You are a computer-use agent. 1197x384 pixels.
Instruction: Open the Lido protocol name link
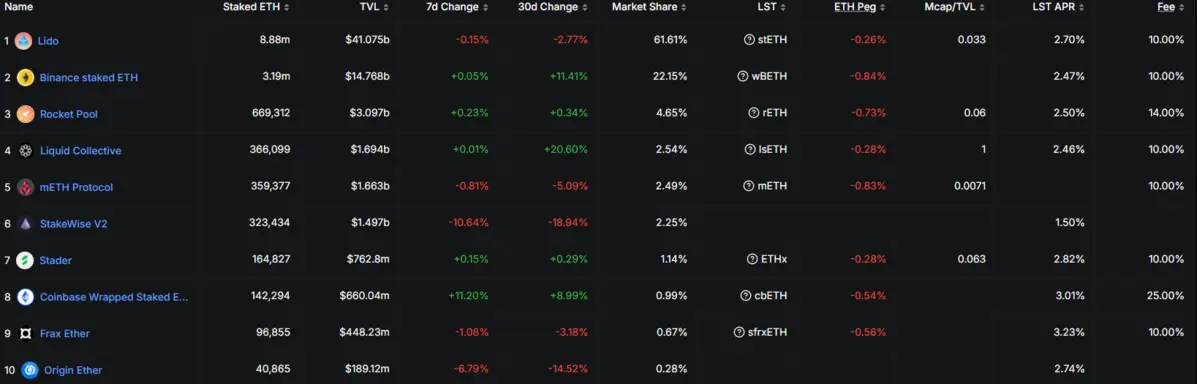pos(48,40)
